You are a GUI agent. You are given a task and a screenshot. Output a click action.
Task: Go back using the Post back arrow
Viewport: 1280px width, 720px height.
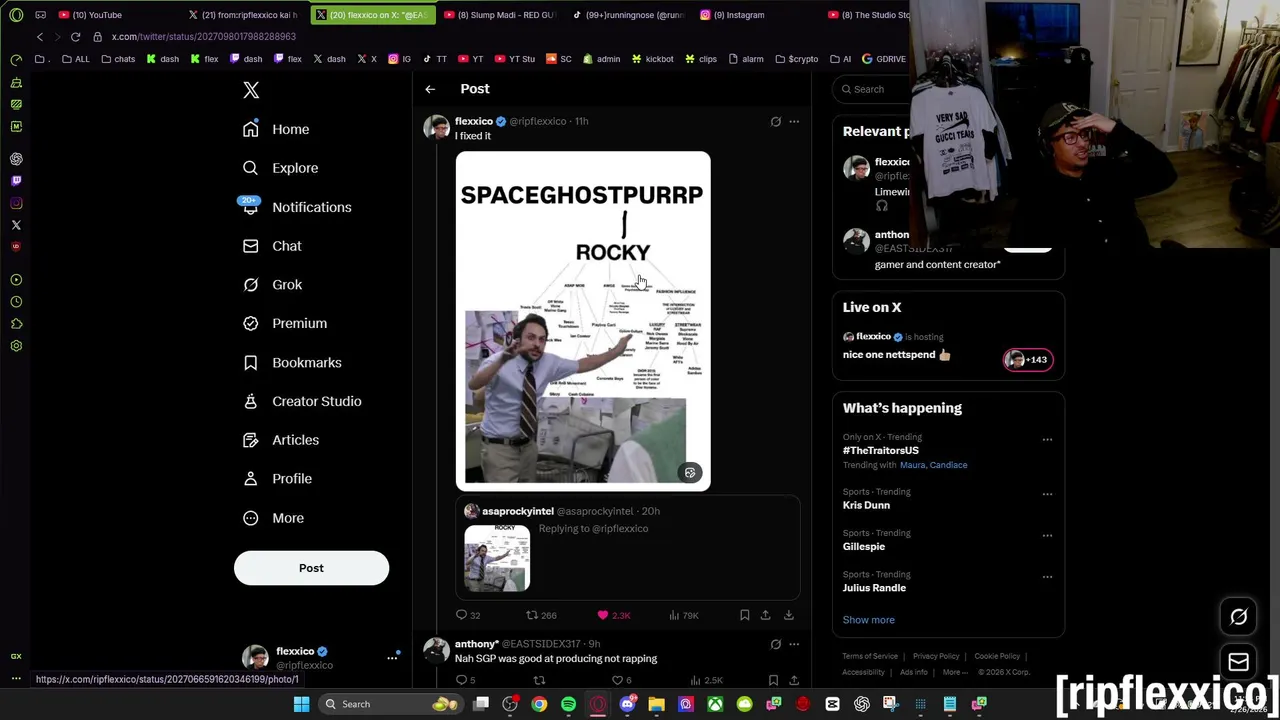(x=430, y=89)
